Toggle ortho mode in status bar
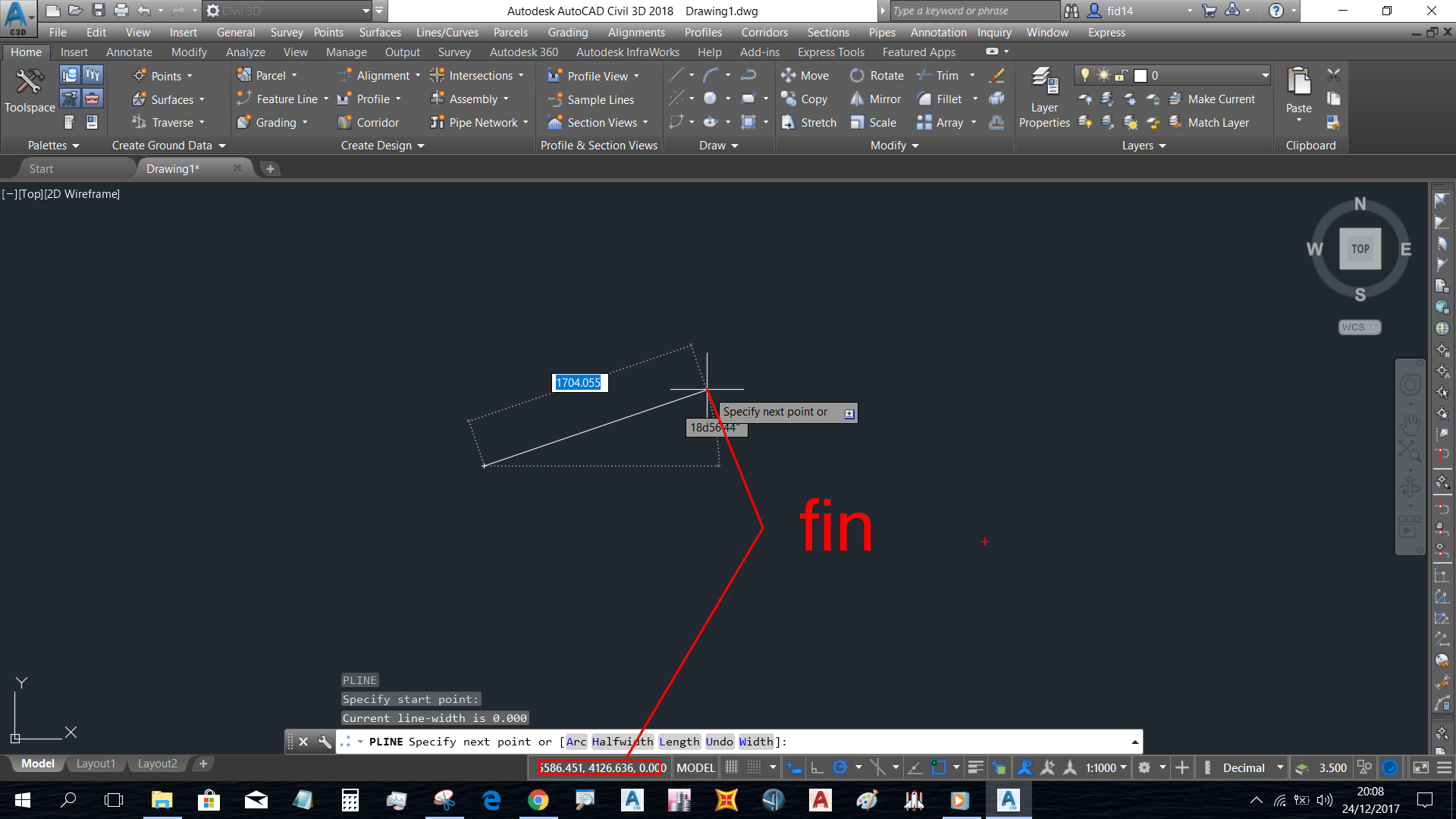Screen dimensions: 1456x819 tap(817, 767)
